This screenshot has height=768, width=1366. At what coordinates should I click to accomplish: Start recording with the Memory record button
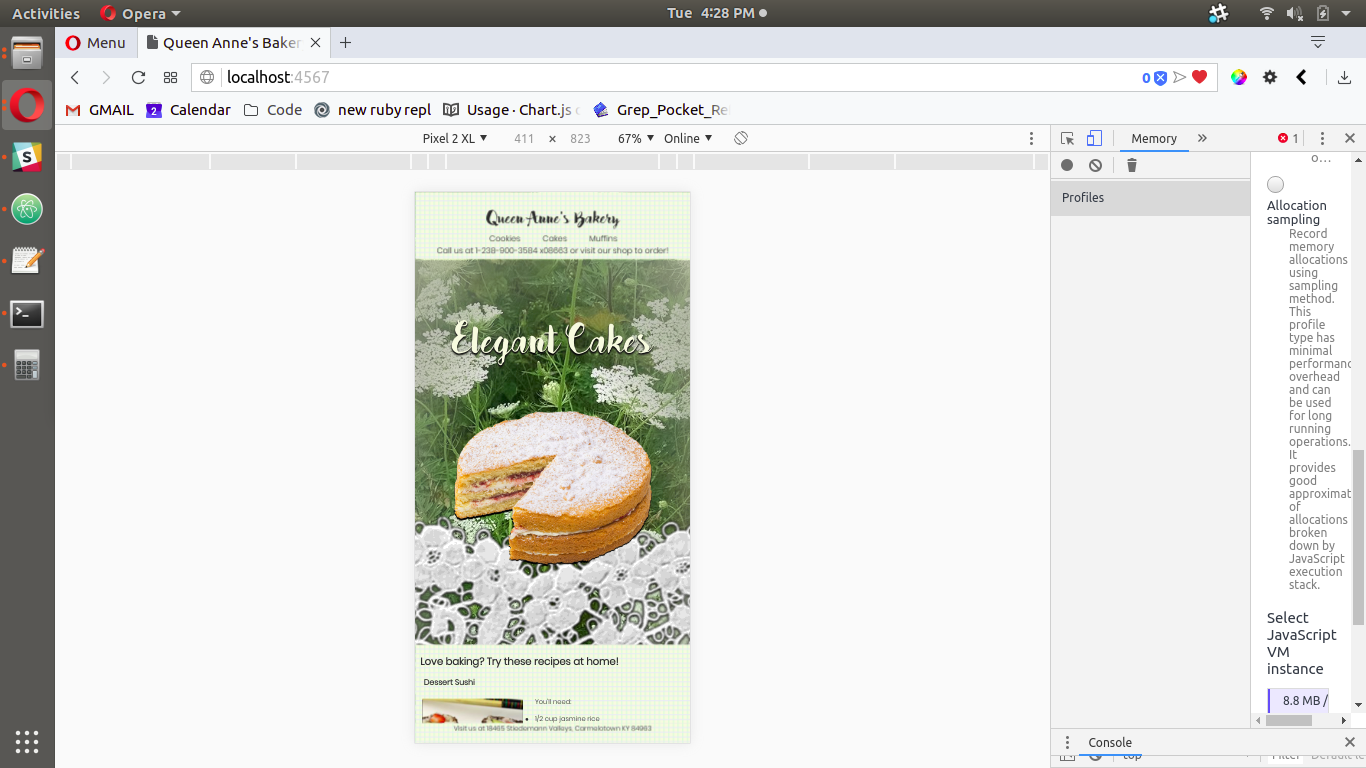[1067, 165]
